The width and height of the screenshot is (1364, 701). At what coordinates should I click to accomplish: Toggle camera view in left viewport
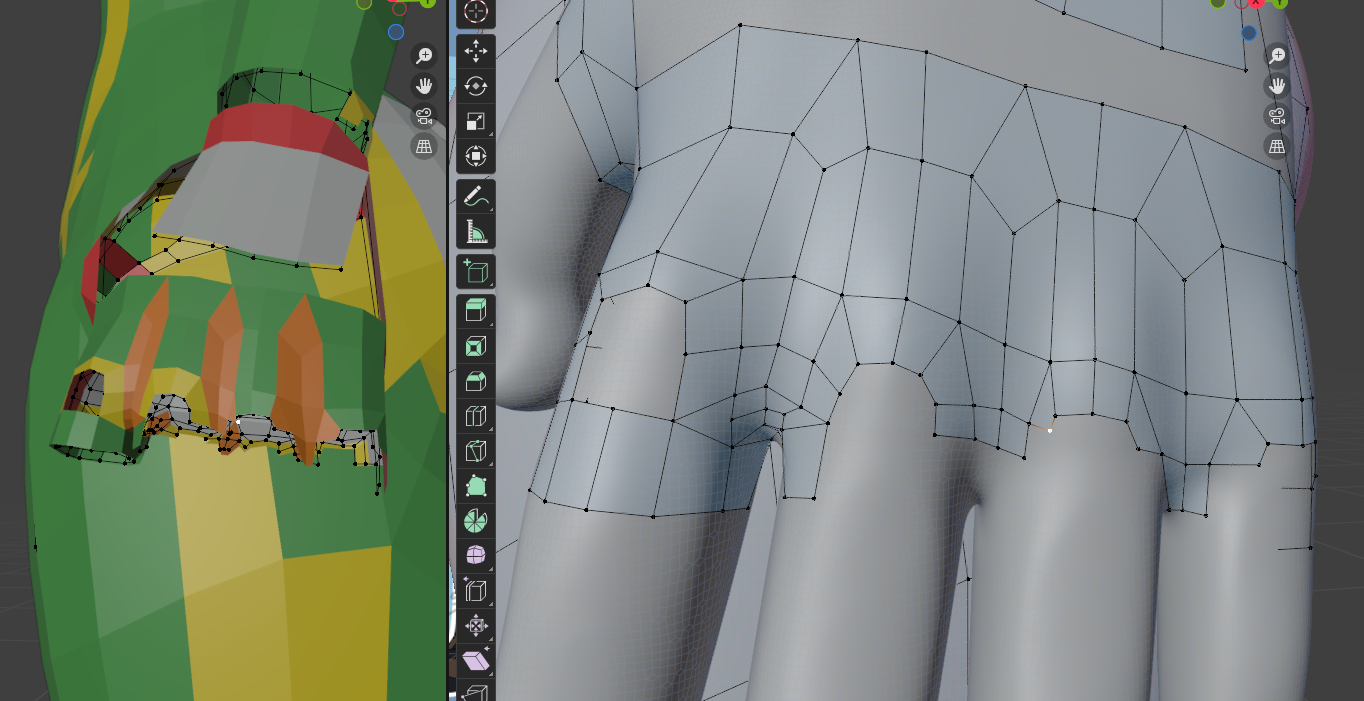(424, 116)
